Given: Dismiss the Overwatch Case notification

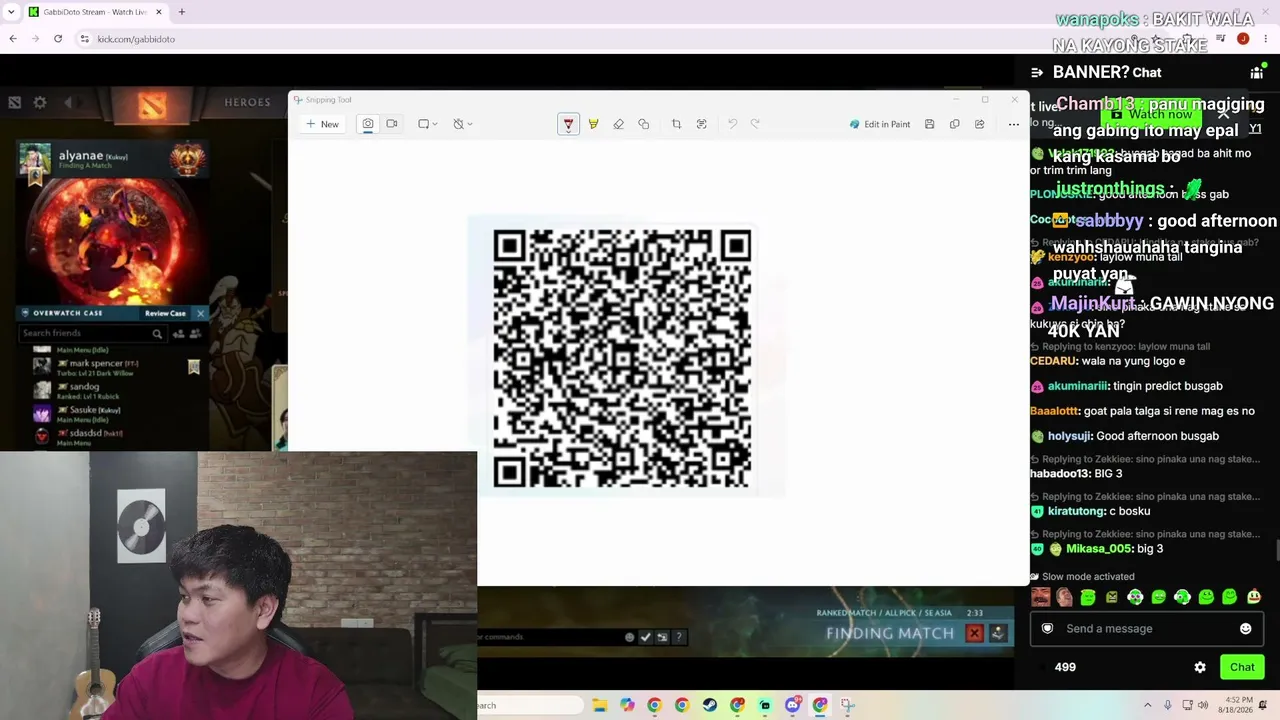Looking at the screenshot, I should (x=200, y=313).
